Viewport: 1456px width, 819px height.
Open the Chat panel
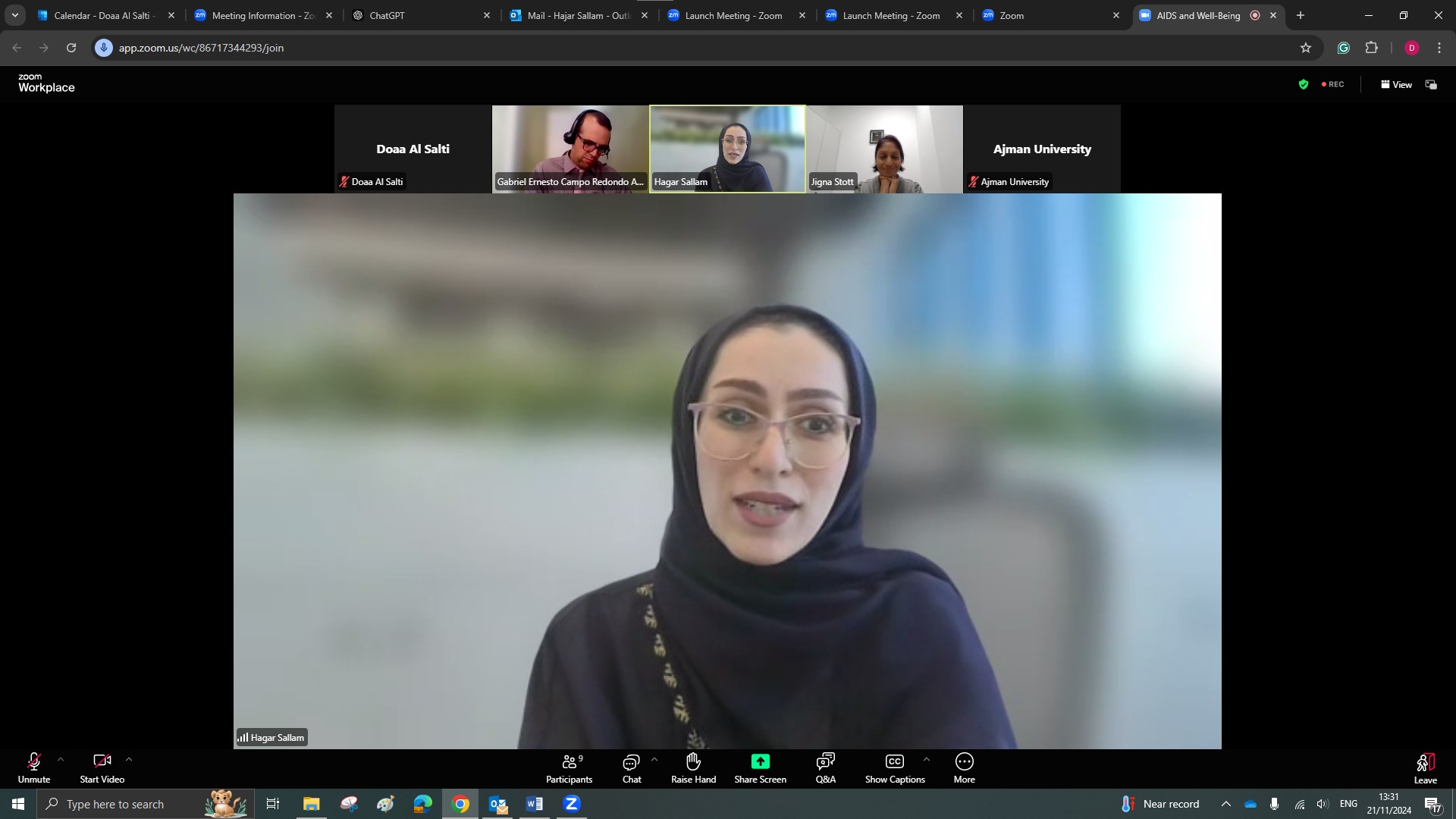631,767
